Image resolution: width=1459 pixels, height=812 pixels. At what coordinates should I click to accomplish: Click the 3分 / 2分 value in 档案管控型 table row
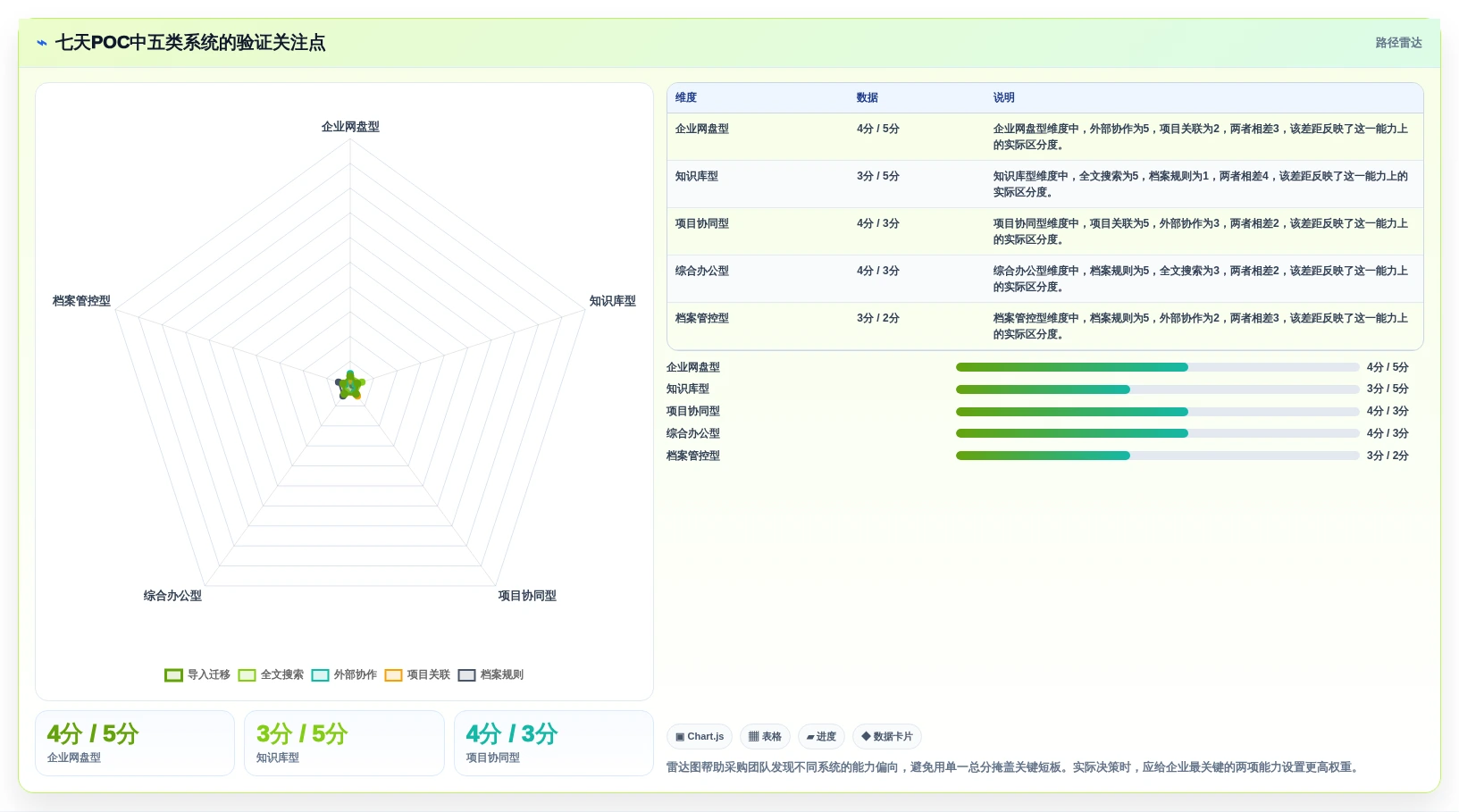[878, 318]
